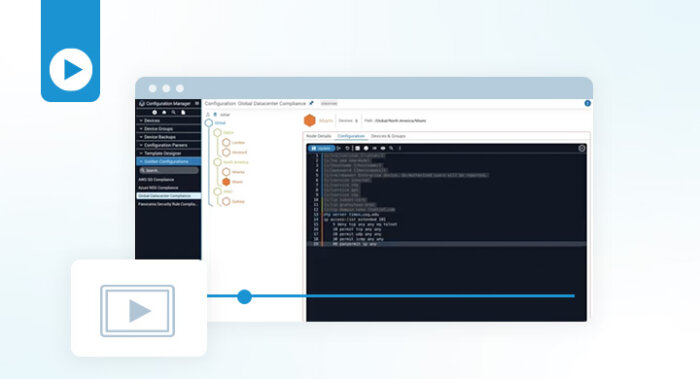Open the hamburger menu beside Configuration Manager
700x379 pixels.
pos(197,103)
